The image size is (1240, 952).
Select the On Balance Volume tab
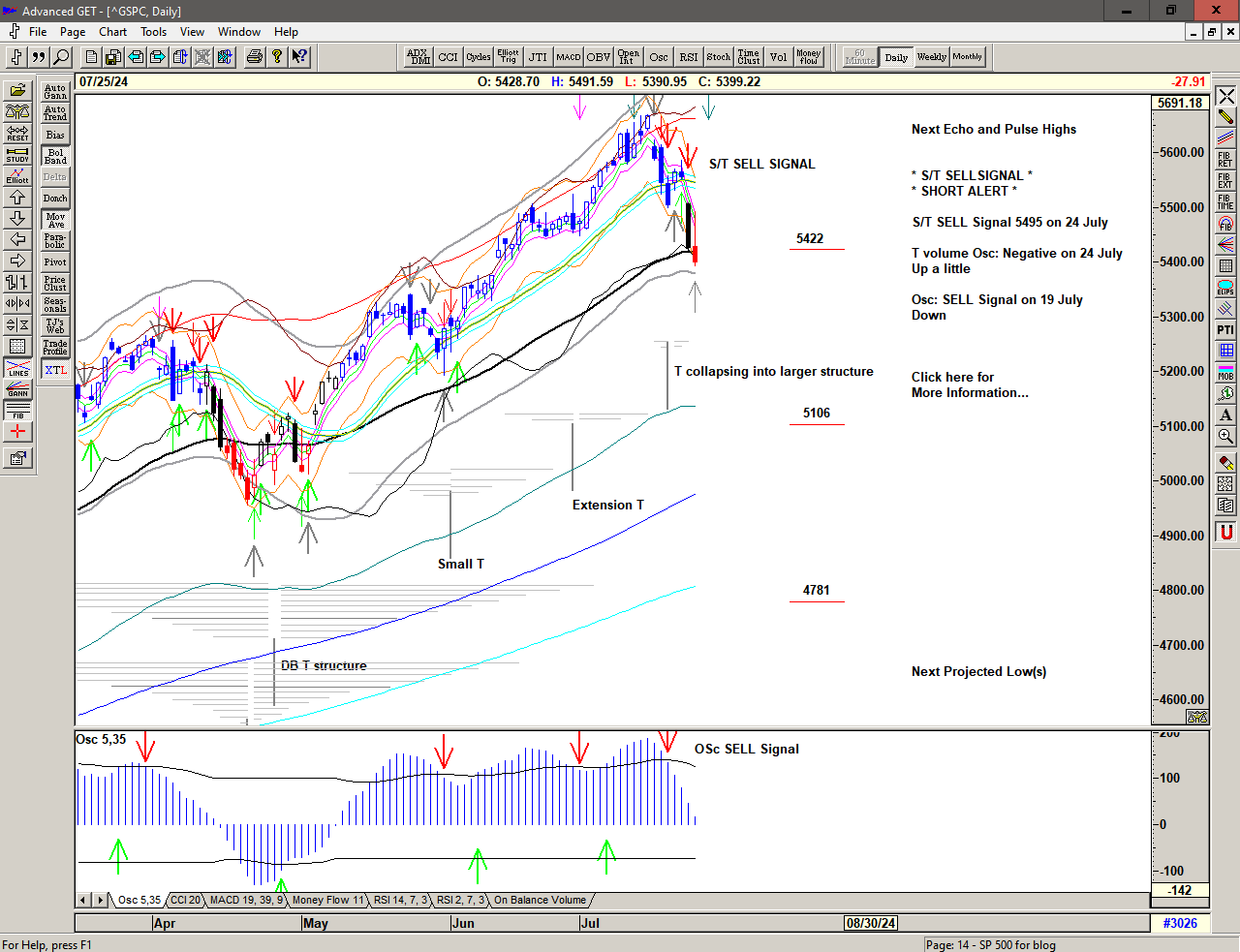pos(540,900)
